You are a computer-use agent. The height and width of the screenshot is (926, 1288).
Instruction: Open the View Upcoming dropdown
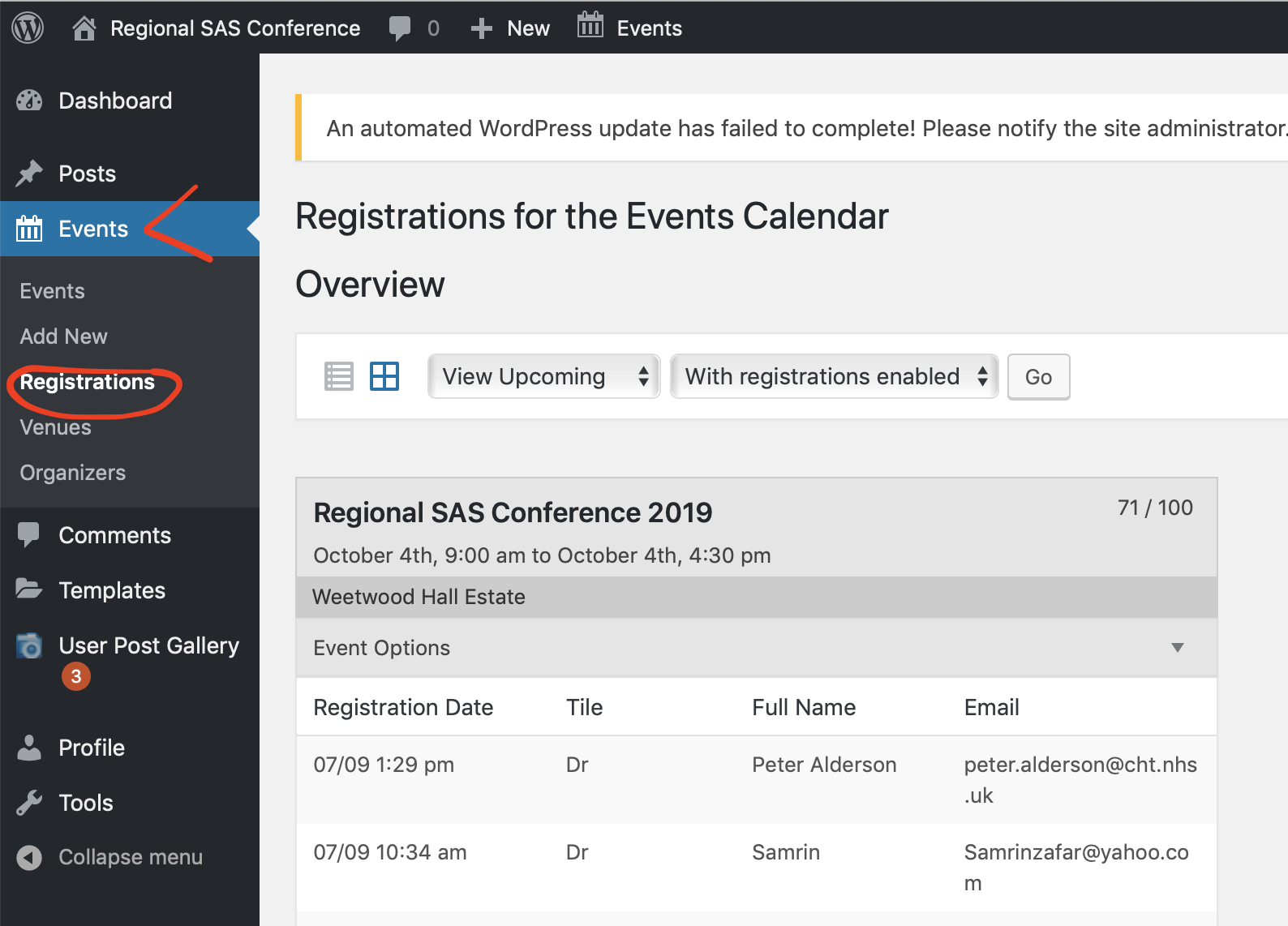click(x=543, y=376)
